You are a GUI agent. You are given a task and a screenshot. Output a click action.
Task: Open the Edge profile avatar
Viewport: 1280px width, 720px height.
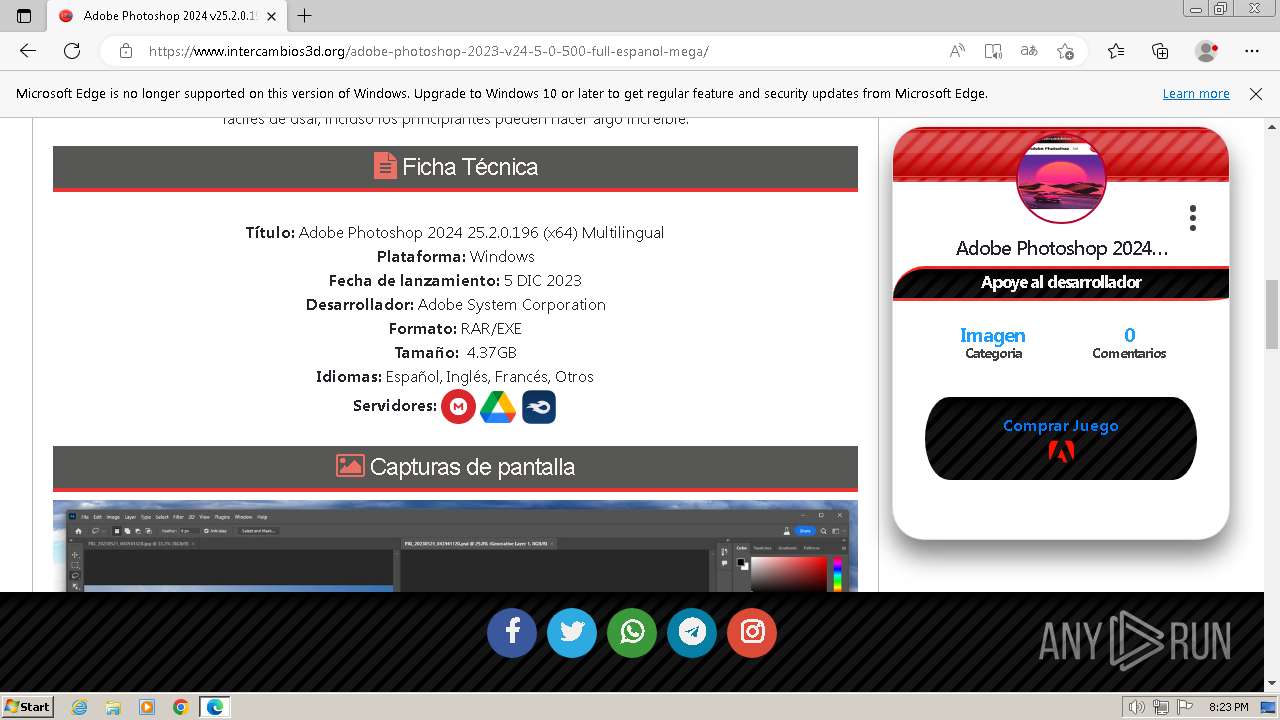point(1206,51)
